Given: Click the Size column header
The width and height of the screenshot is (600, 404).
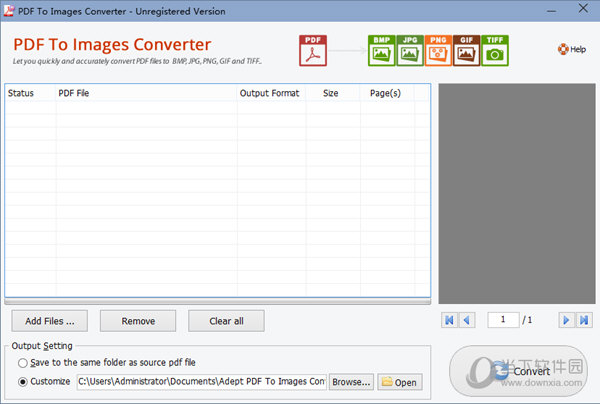Looking at the screenshot, I should pyautogui.click(x=333, y=93).
